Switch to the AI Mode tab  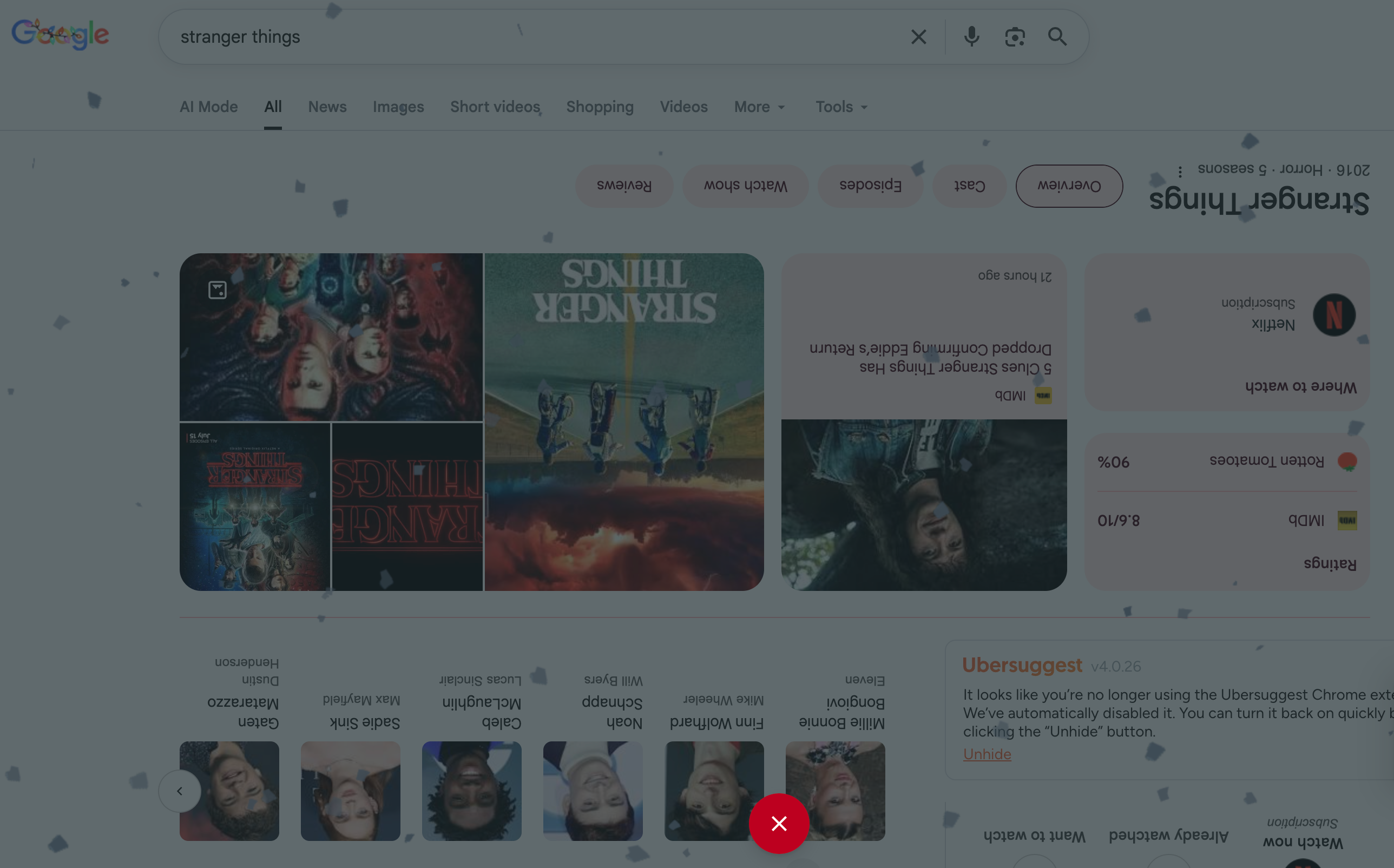click(208, 107)
